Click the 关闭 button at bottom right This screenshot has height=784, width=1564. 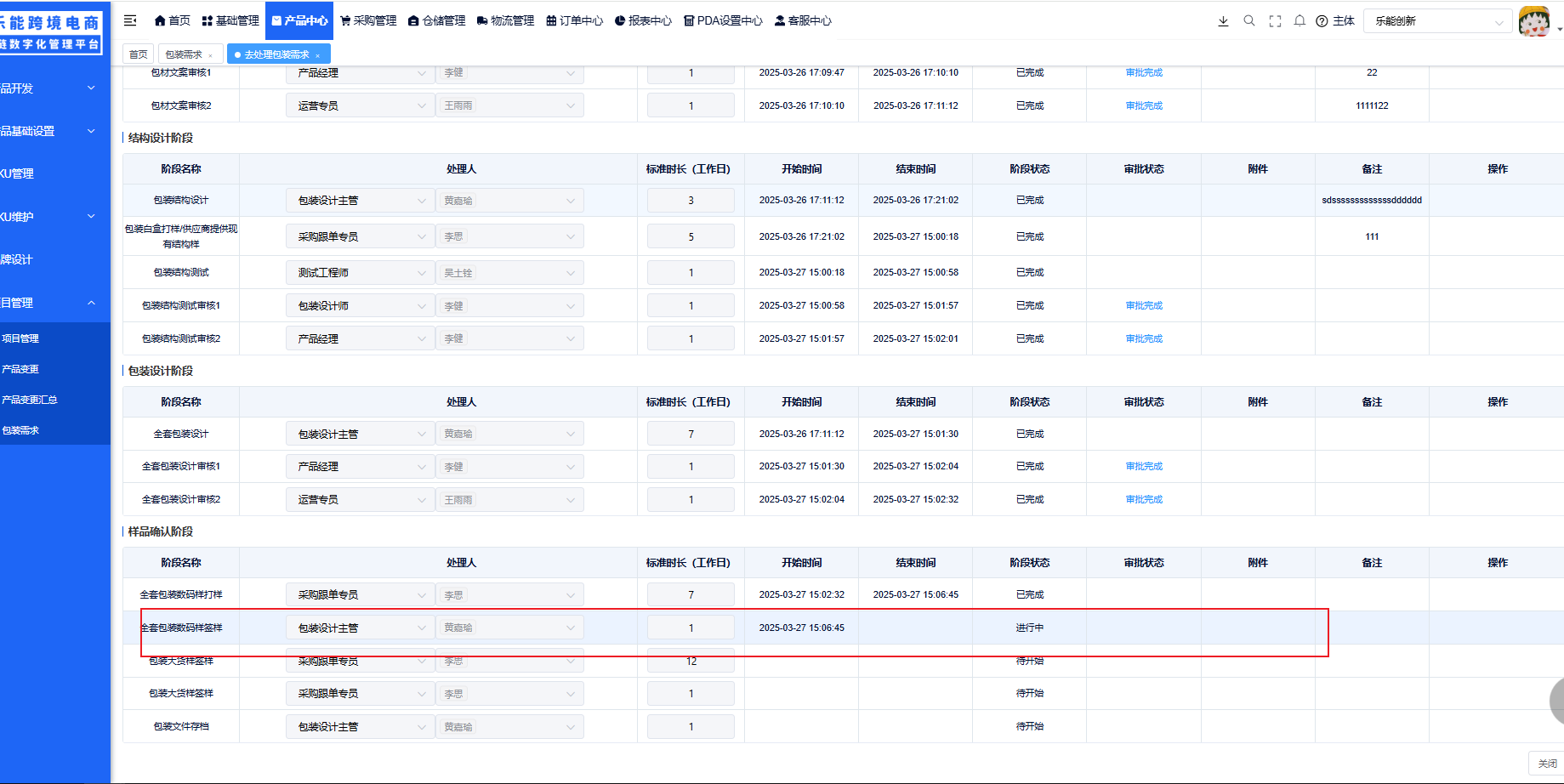click(1546, 764)
